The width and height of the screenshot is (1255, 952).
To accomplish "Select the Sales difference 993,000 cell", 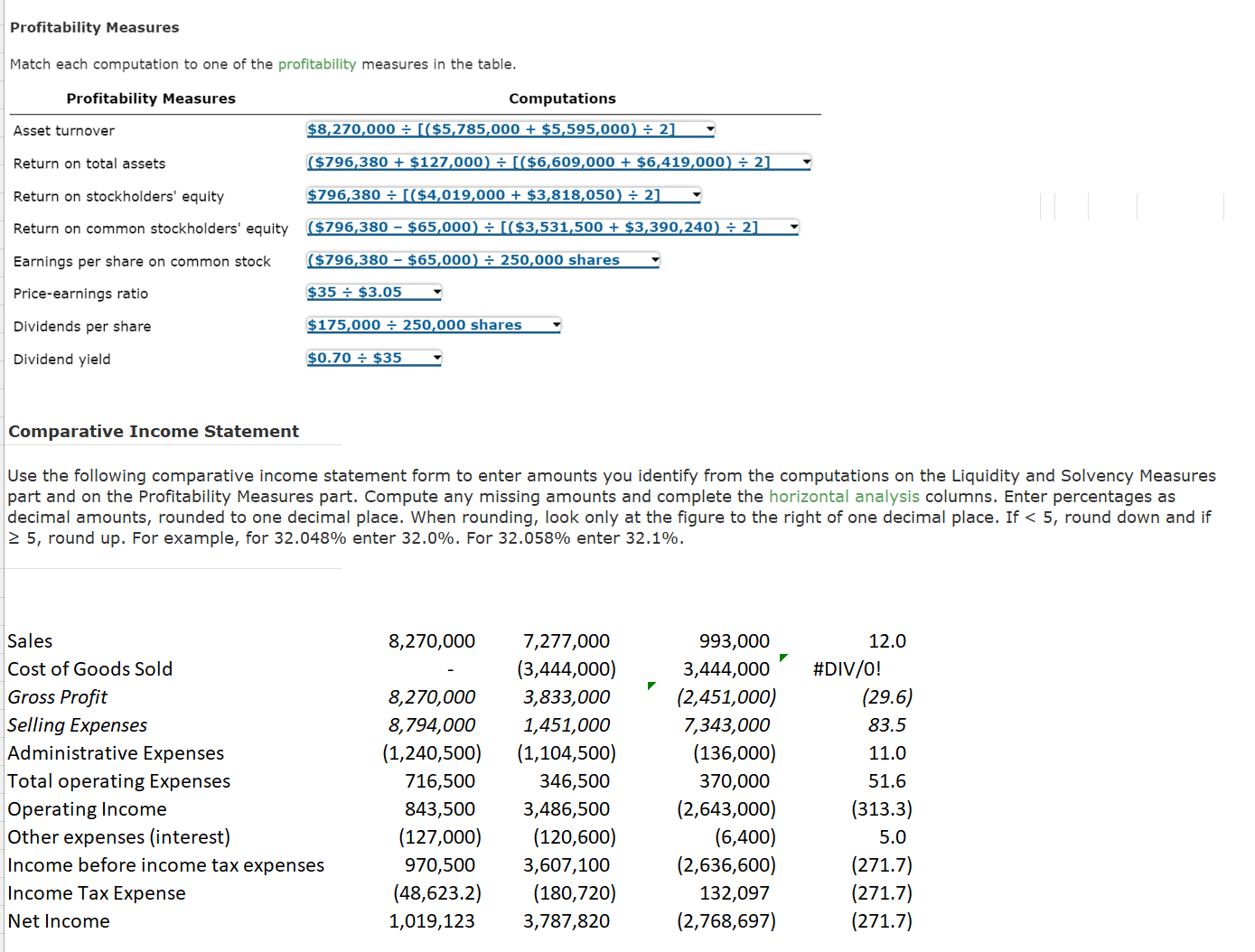I will pyautogui.click(x=735, y=641).
